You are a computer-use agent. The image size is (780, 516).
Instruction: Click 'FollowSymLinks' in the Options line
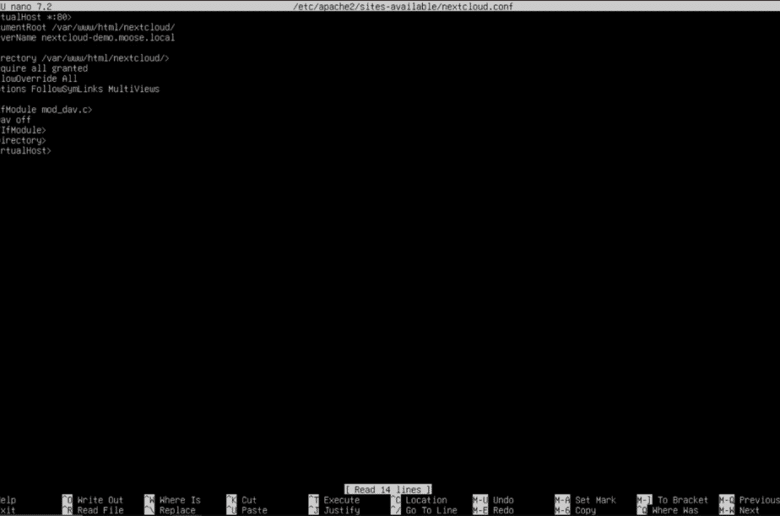[67, 89]
